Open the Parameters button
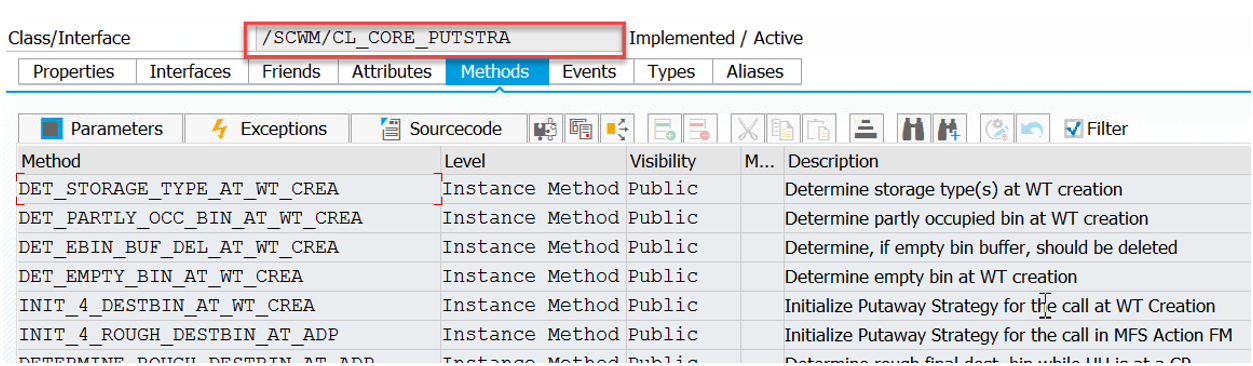The width and height of the screenshot is (1253, 366). click(x=101, y=129)
